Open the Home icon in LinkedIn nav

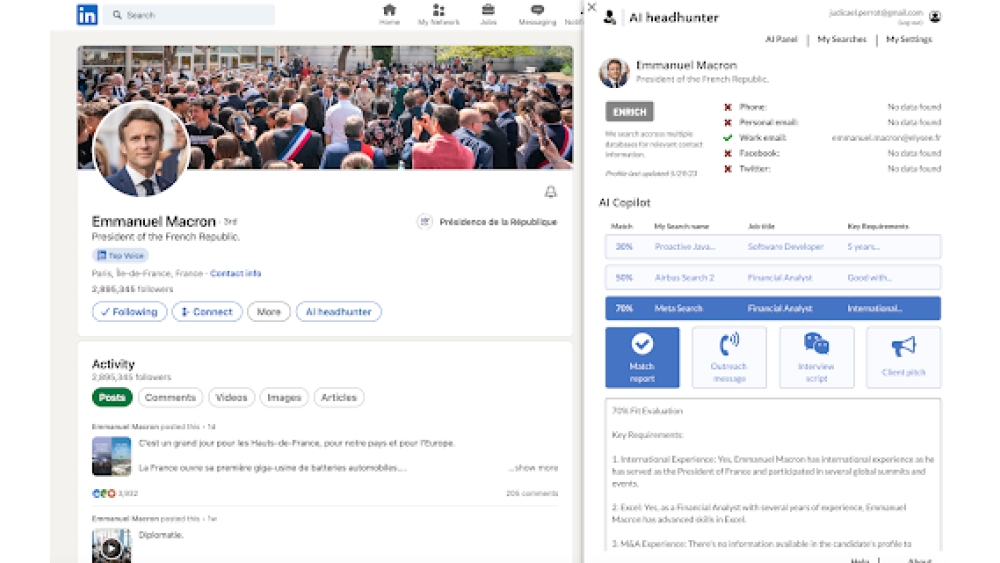pos(389,10)
